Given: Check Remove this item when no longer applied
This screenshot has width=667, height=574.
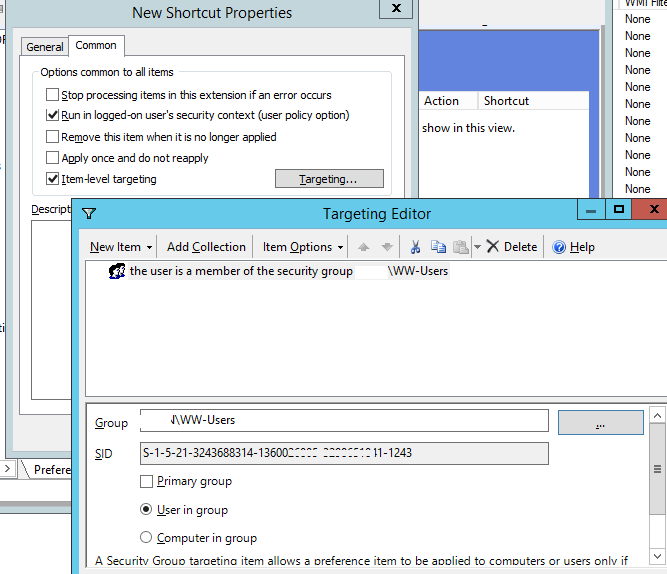Looking at the screenshot, I should point(52,137).
